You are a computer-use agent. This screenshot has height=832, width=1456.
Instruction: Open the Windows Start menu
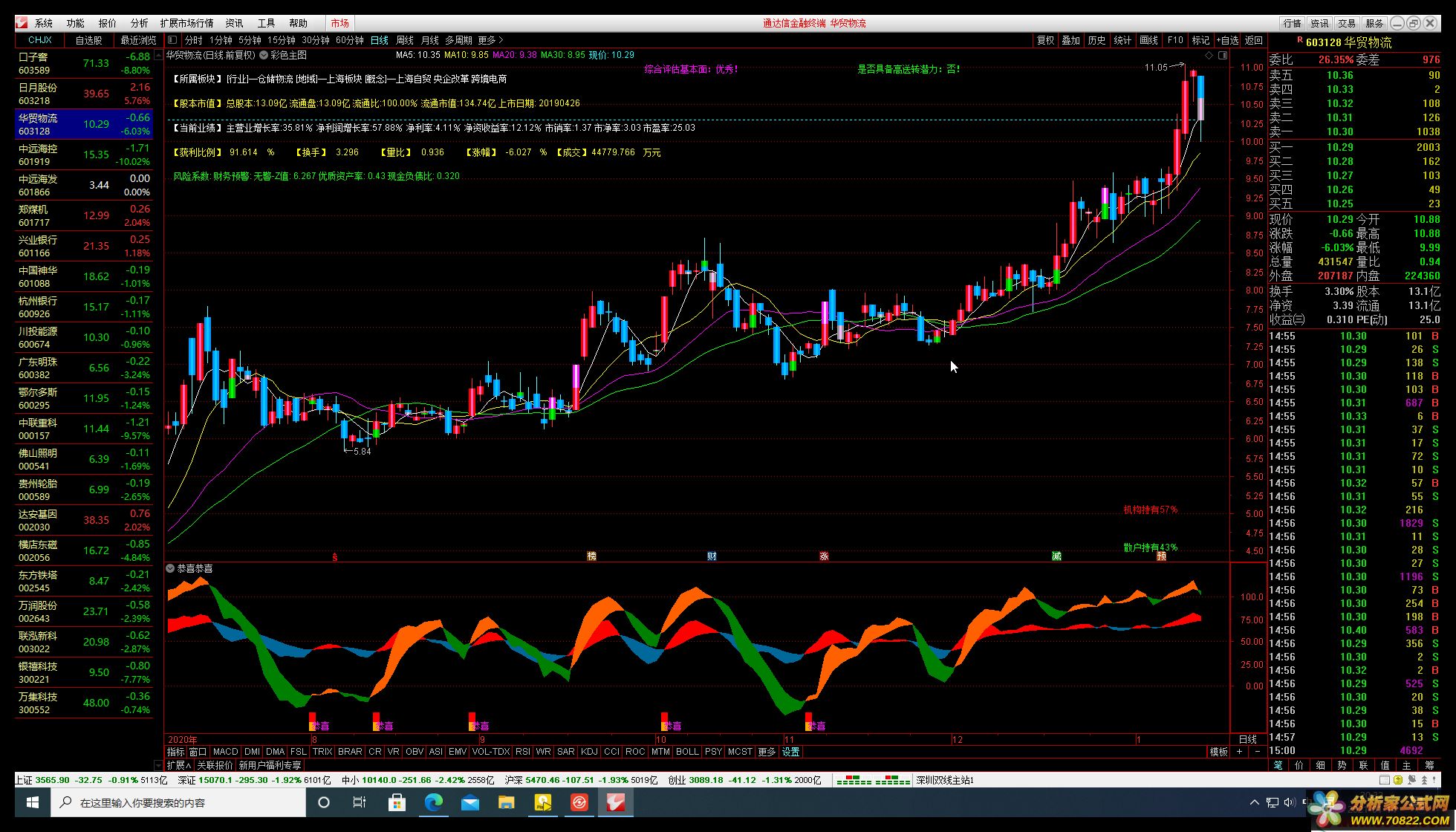(33, 802)
